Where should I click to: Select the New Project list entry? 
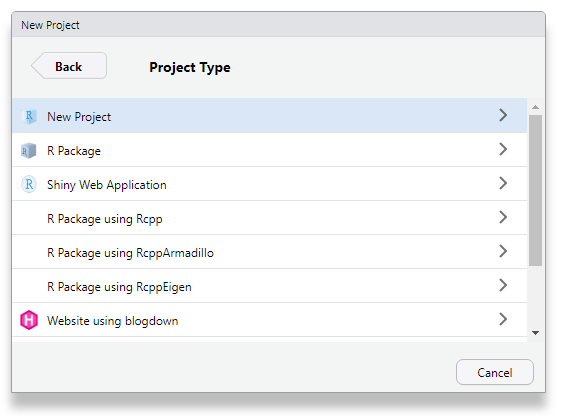tap(269, 115)
